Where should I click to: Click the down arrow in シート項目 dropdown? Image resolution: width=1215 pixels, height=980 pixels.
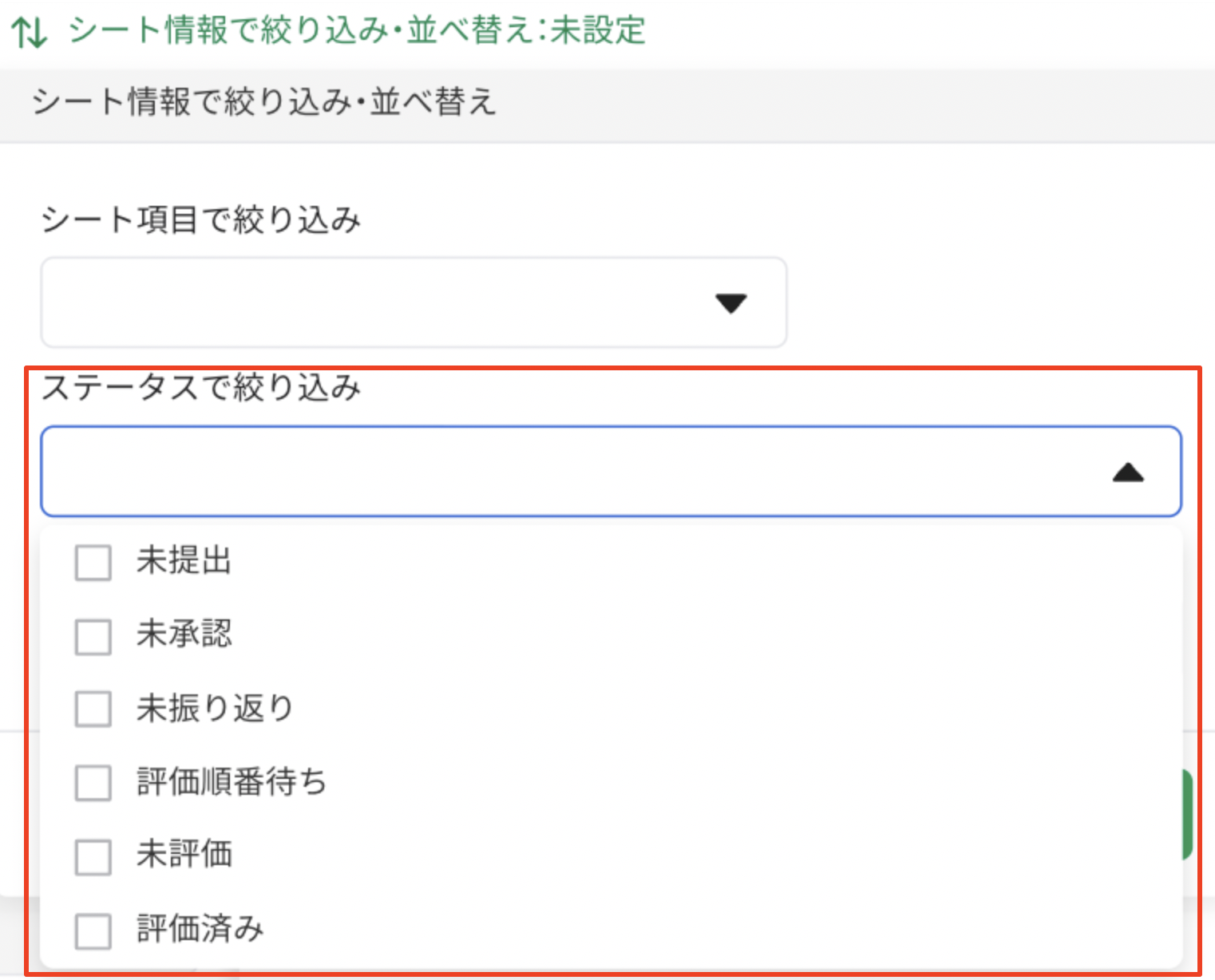pyautogui.click(x=730, y=303)
